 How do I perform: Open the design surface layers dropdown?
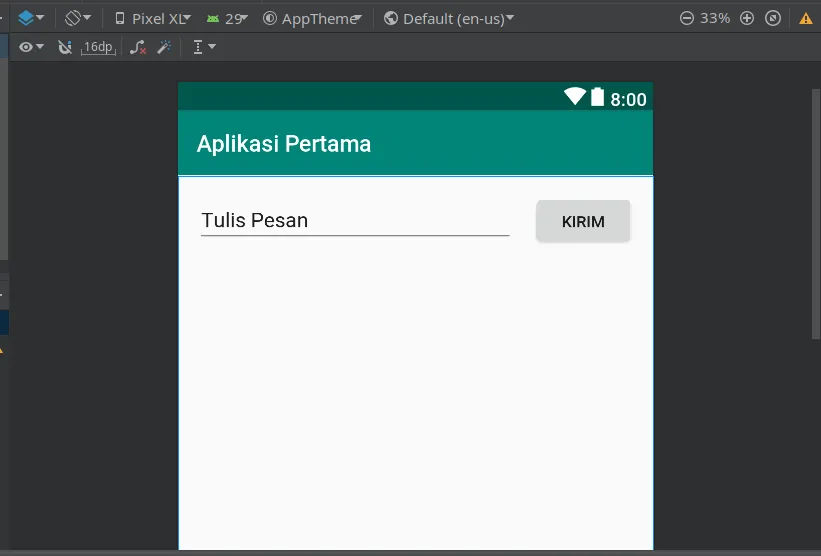(31, 18)
